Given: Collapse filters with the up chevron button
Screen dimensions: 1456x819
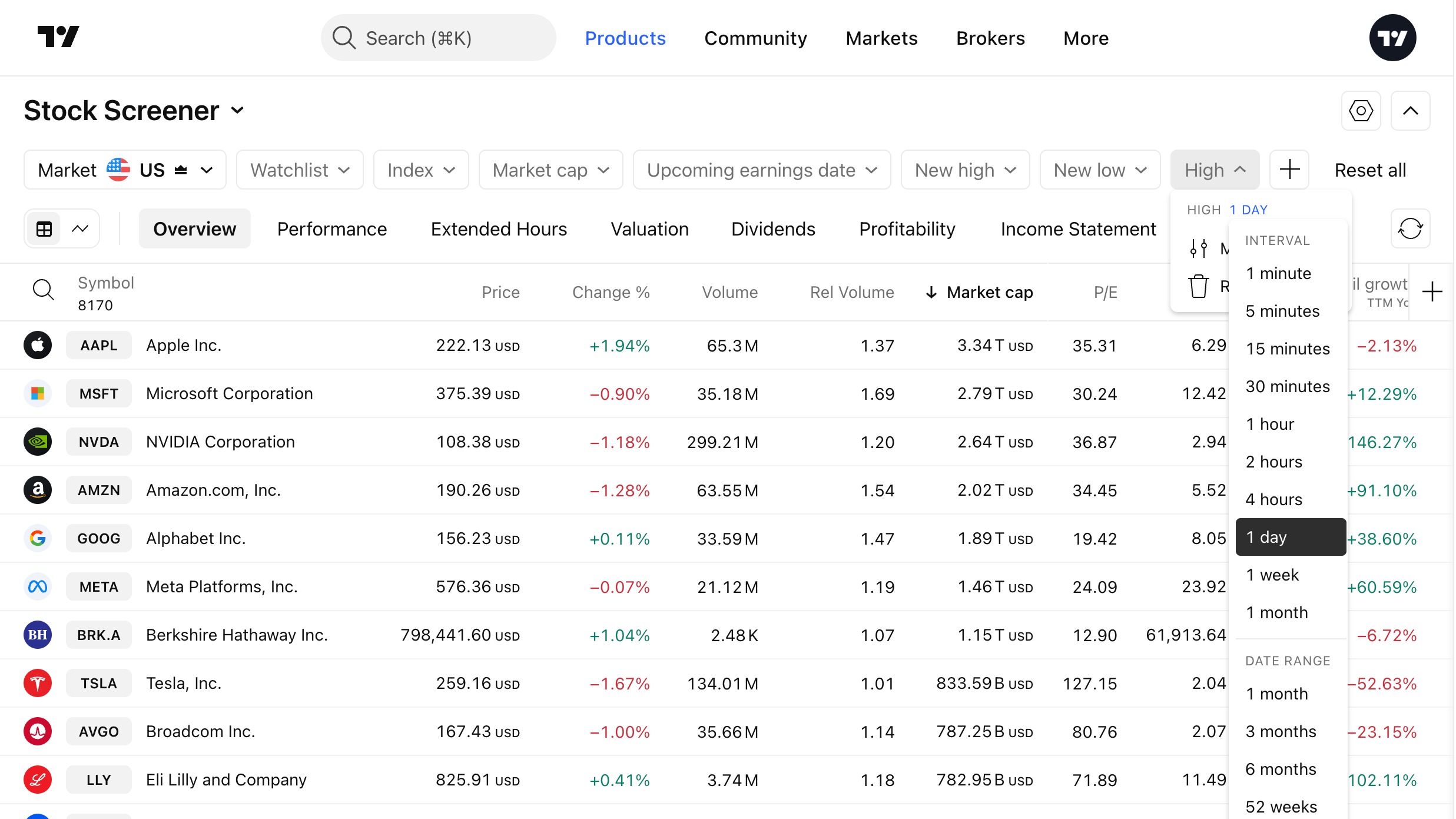Looking at the screenshot, I should [1409, 111].
